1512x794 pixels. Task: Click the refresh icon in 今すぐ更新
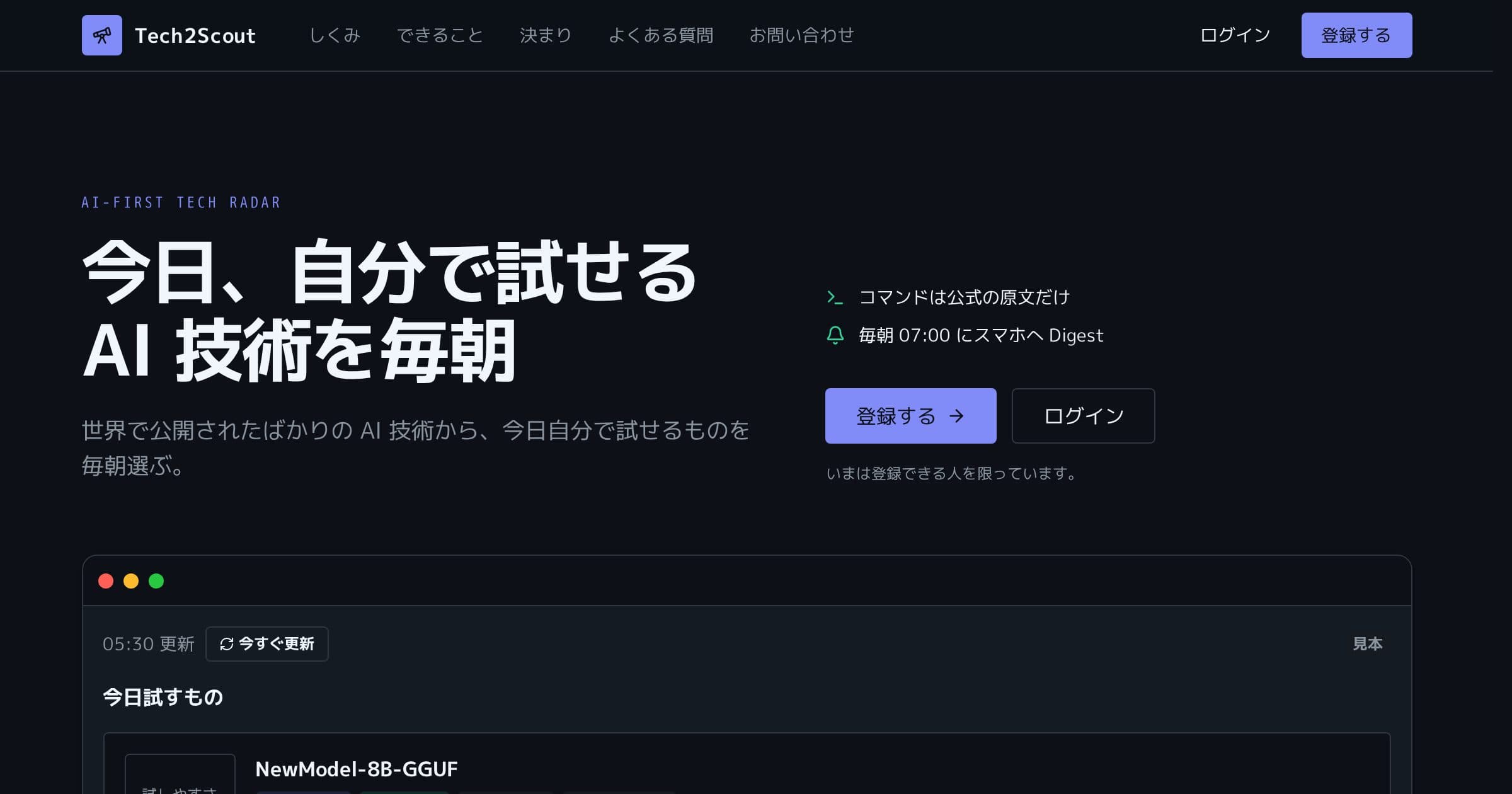point(226,644)
